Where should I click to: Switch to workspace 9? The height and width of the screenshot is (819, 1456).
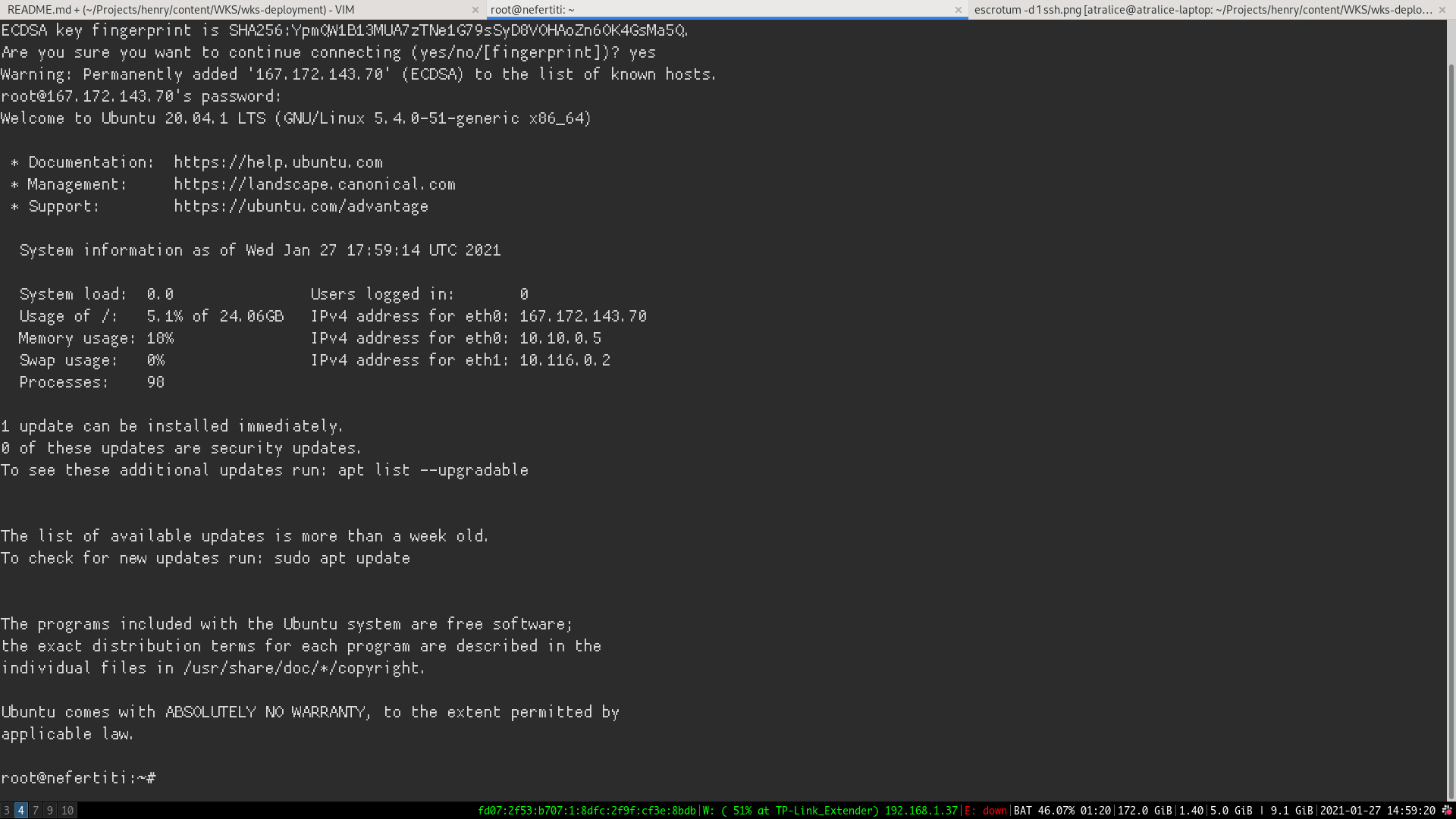50,811
